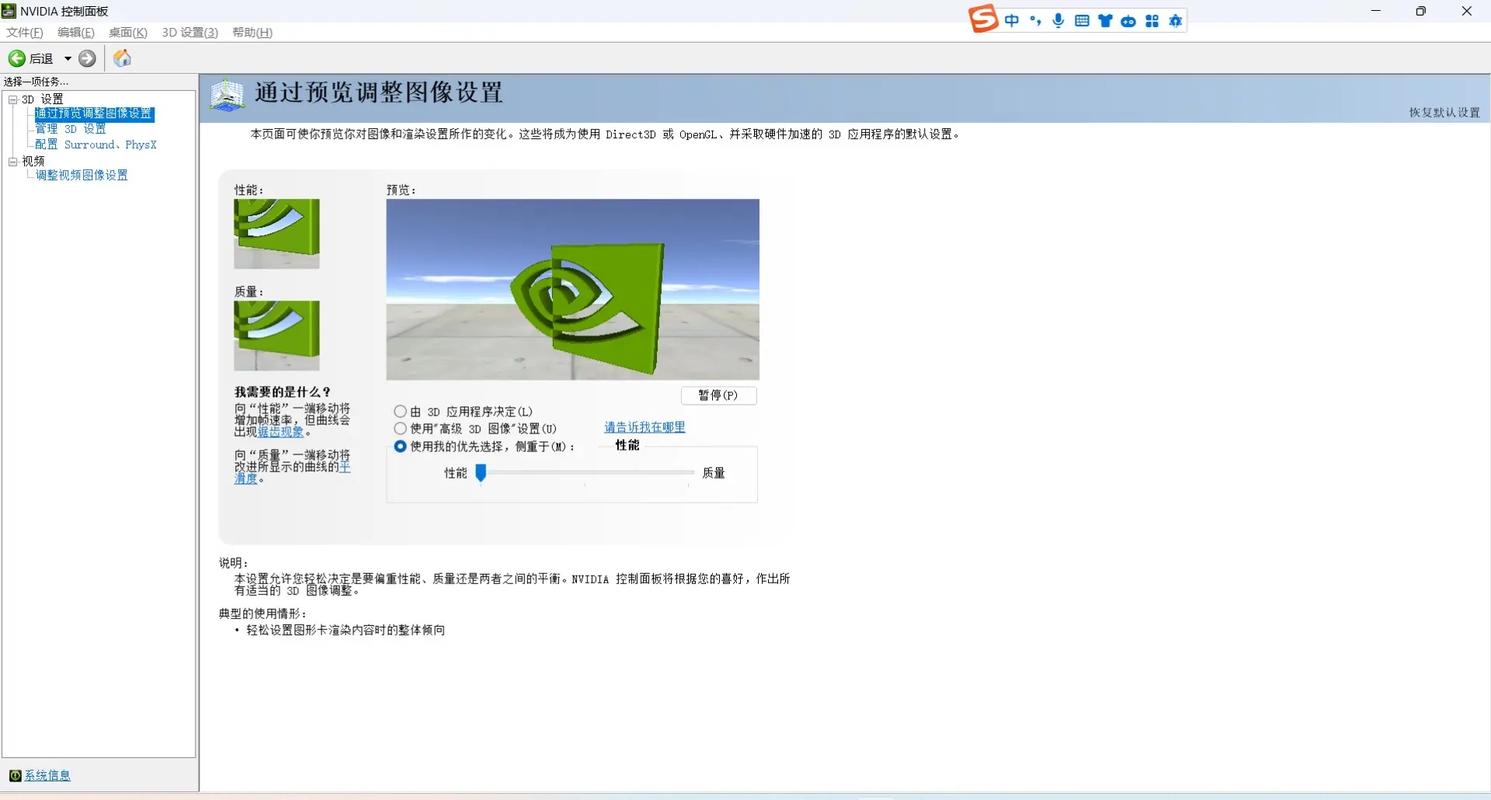Click the NVIDIA title bar app icon

click(x=9, y=11)
